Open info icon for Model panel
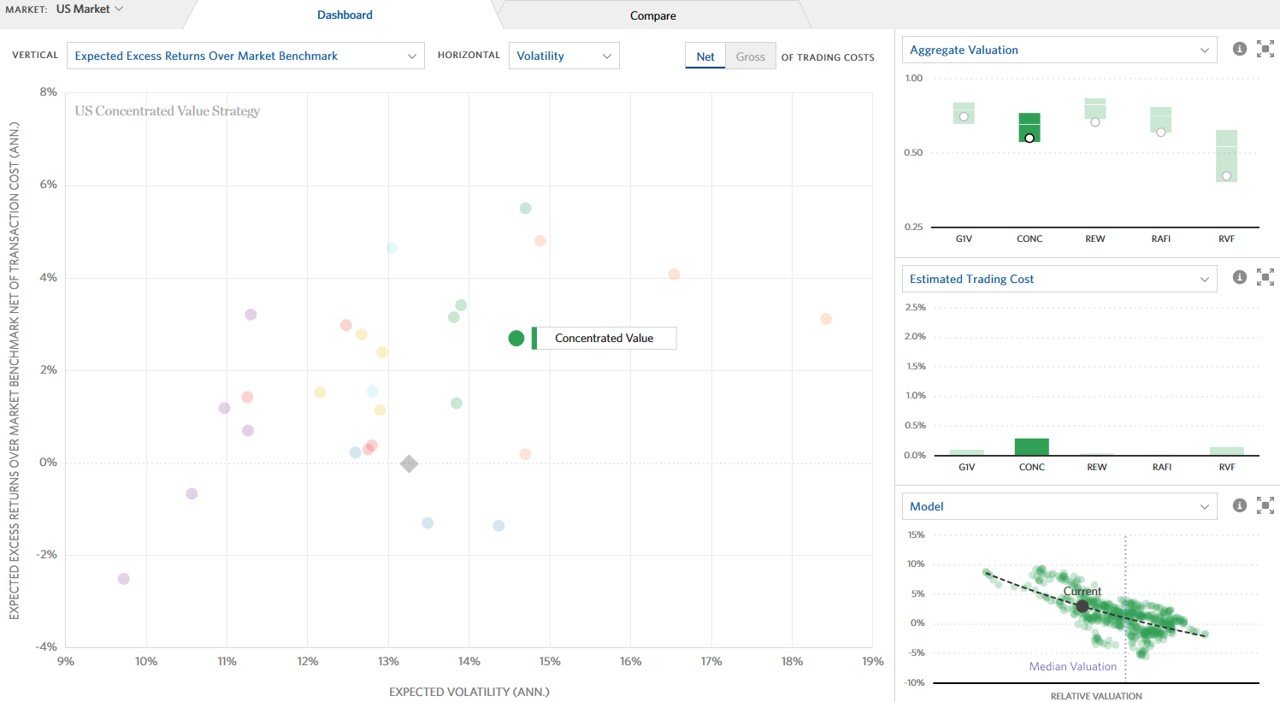This screenshot has width=1280, height=702. coord(1240,505)
